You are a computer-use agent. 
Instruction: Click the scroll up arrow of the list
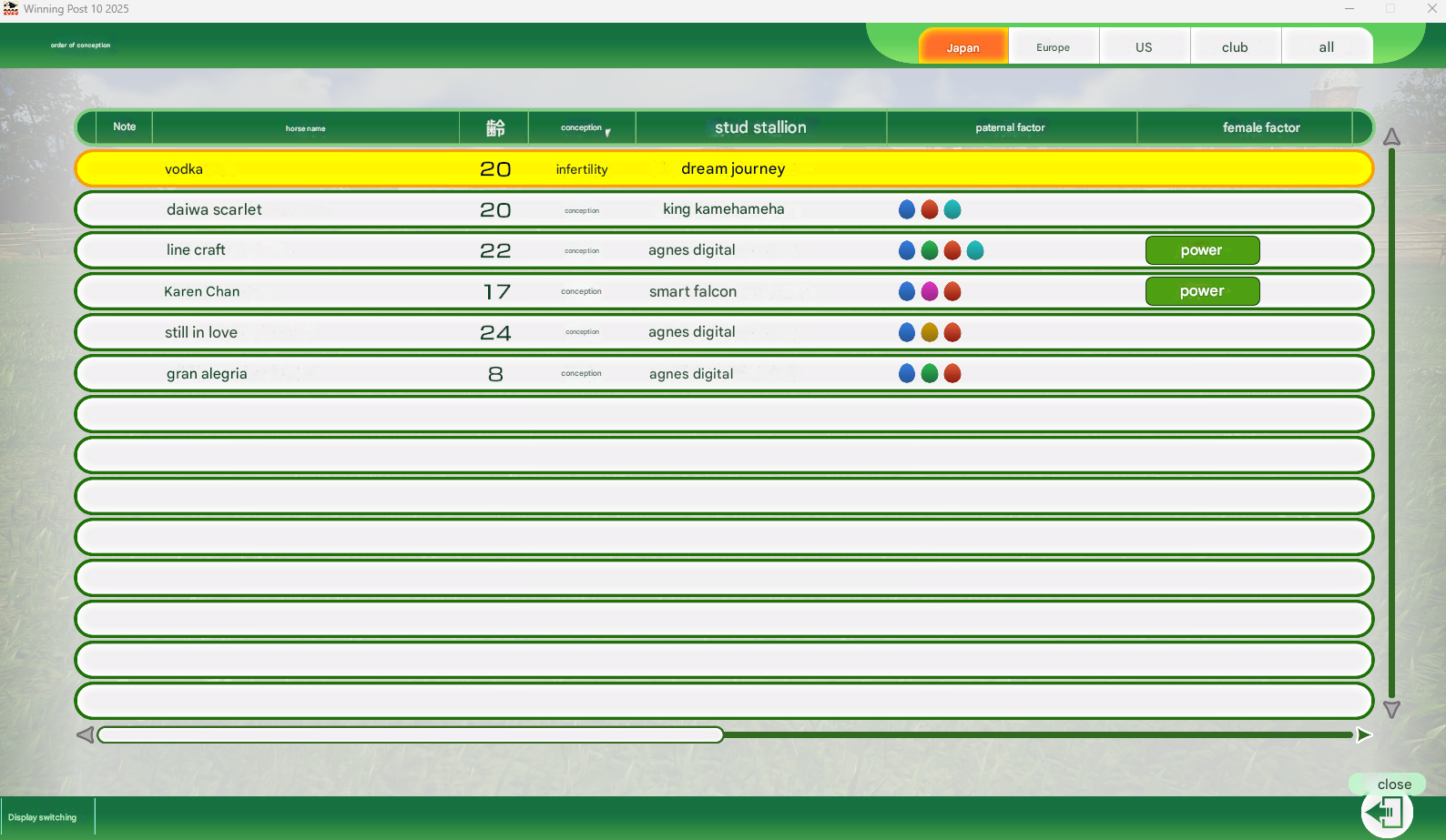tap(1391, 137)
